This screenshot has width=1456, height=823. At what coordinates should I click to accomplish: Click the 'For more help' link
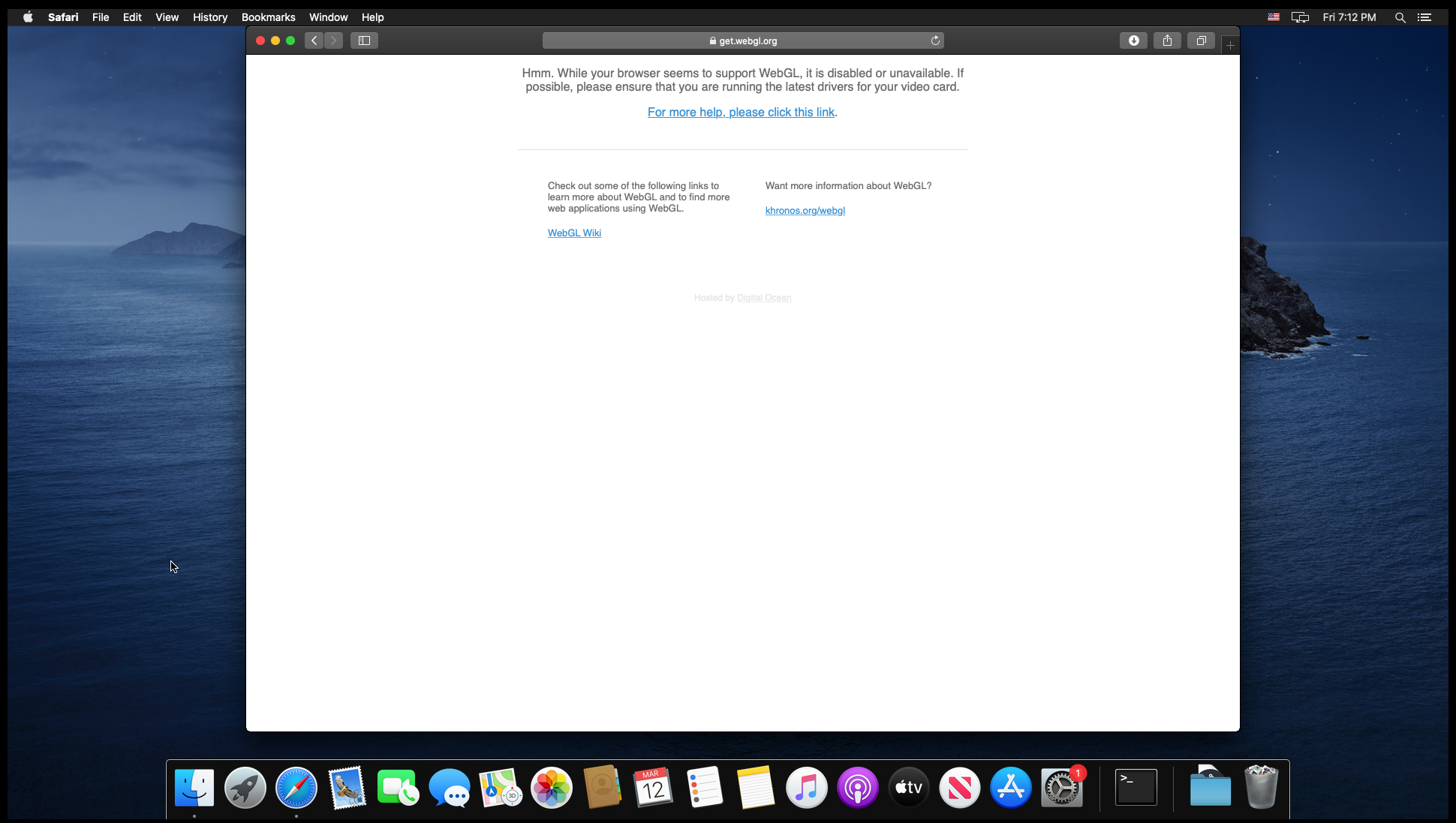click(741, 112)
